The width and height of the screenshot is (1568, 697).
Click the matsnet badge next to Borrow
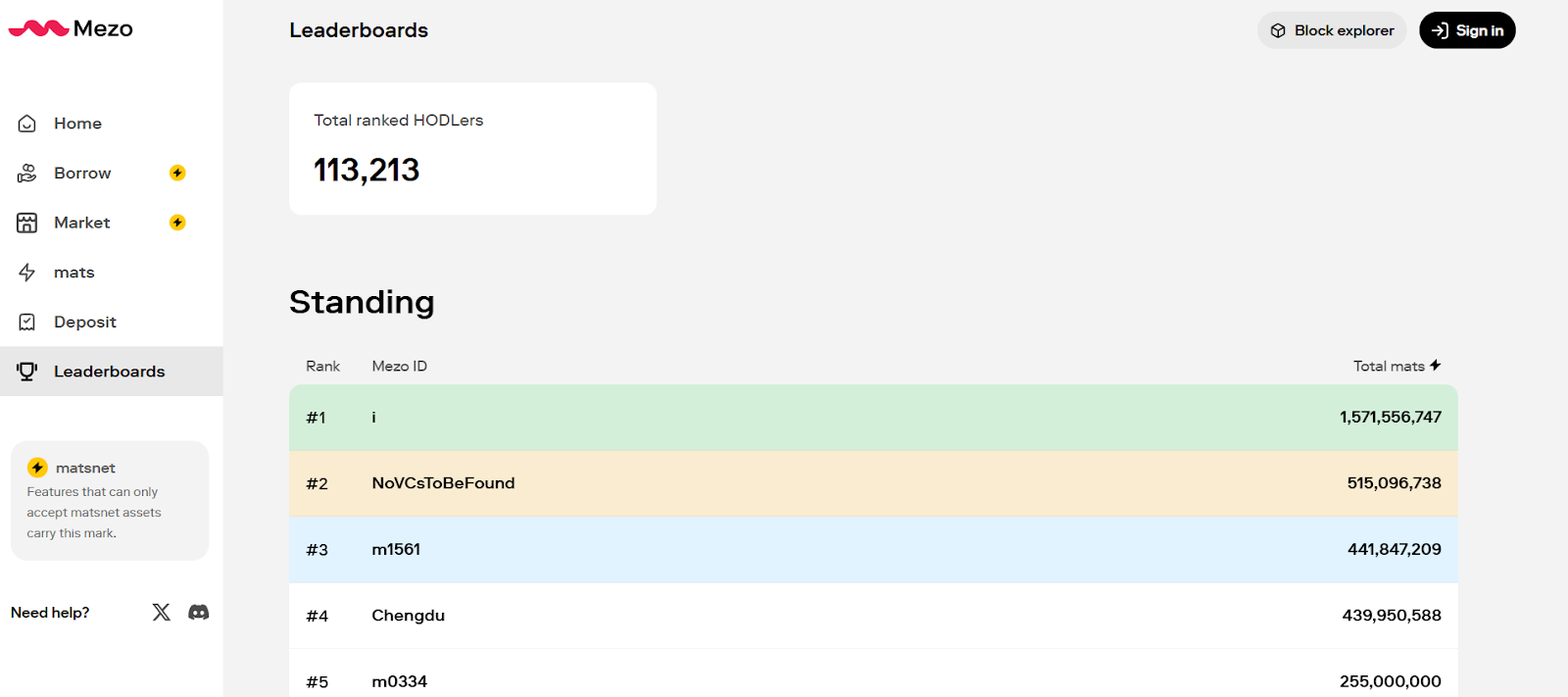177,173
